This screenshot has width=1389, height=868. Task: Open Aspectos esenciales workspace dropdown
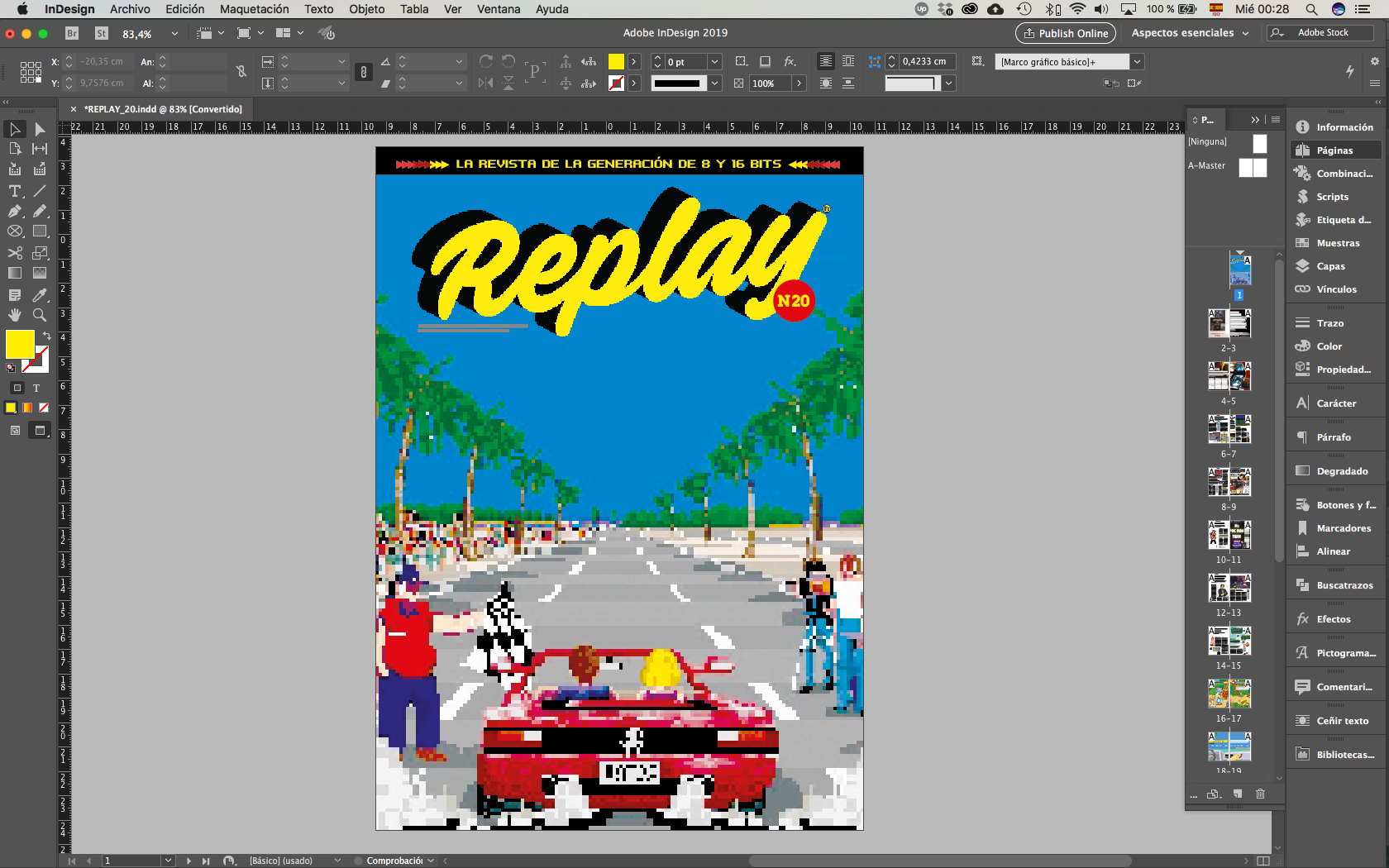coord(1190,33)
